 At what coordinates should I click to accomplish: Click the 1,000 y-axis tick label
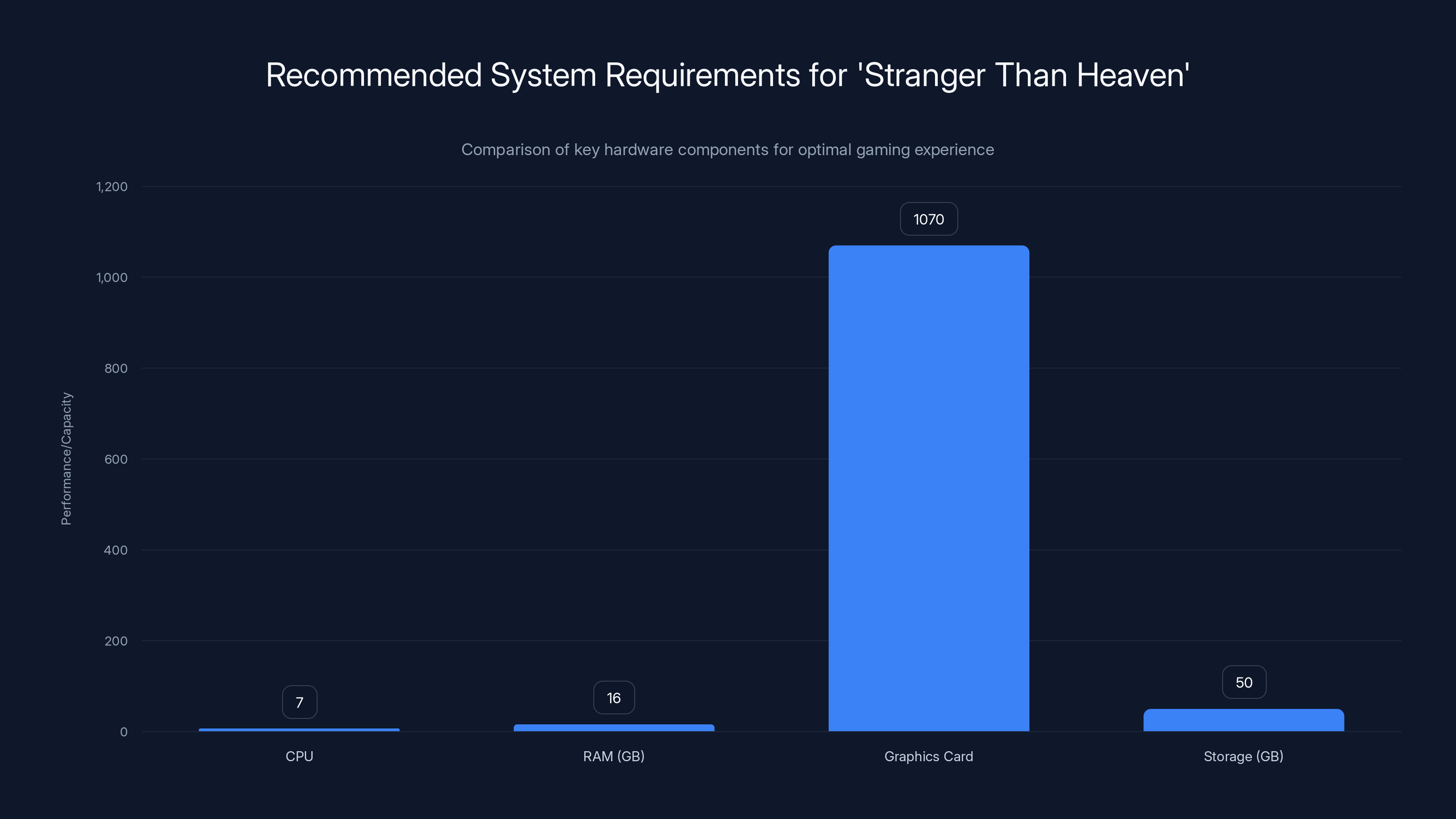click(112, 278)
